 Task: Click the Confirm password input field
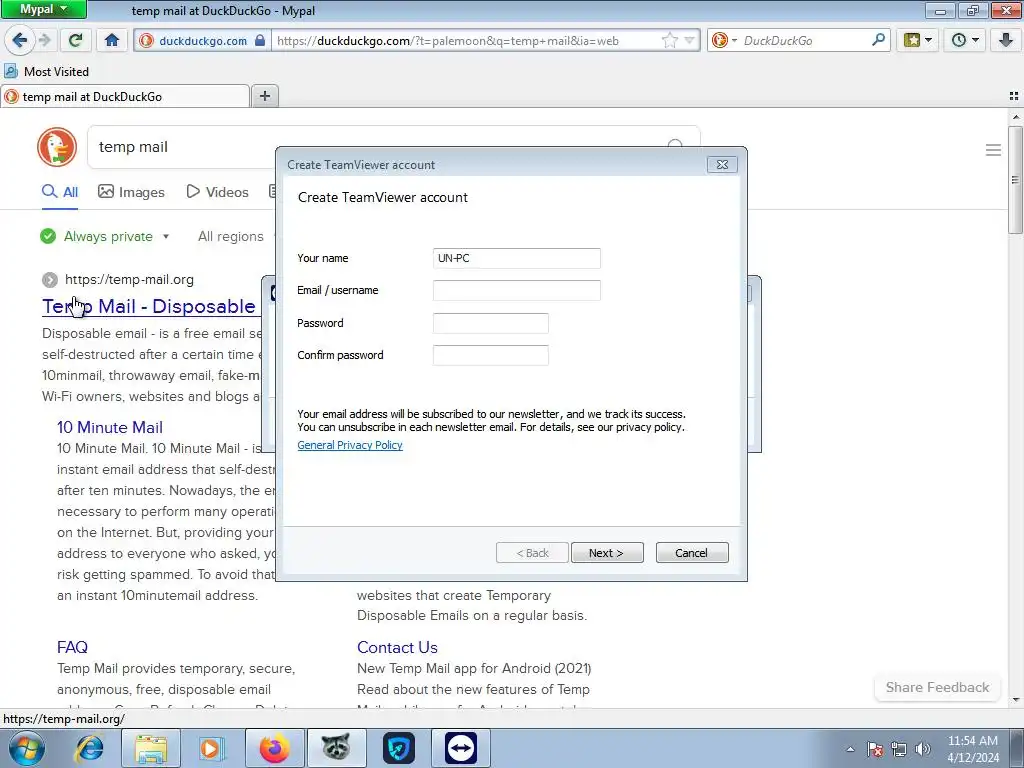pyautogui.click(x=490, y=355)
